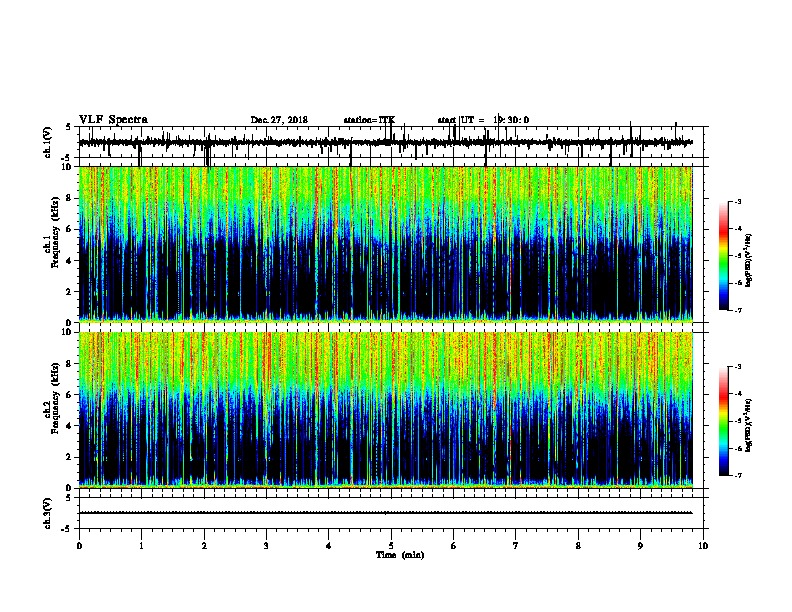Select the "ch.3(V)" axis label

click(x=47, y=513)
